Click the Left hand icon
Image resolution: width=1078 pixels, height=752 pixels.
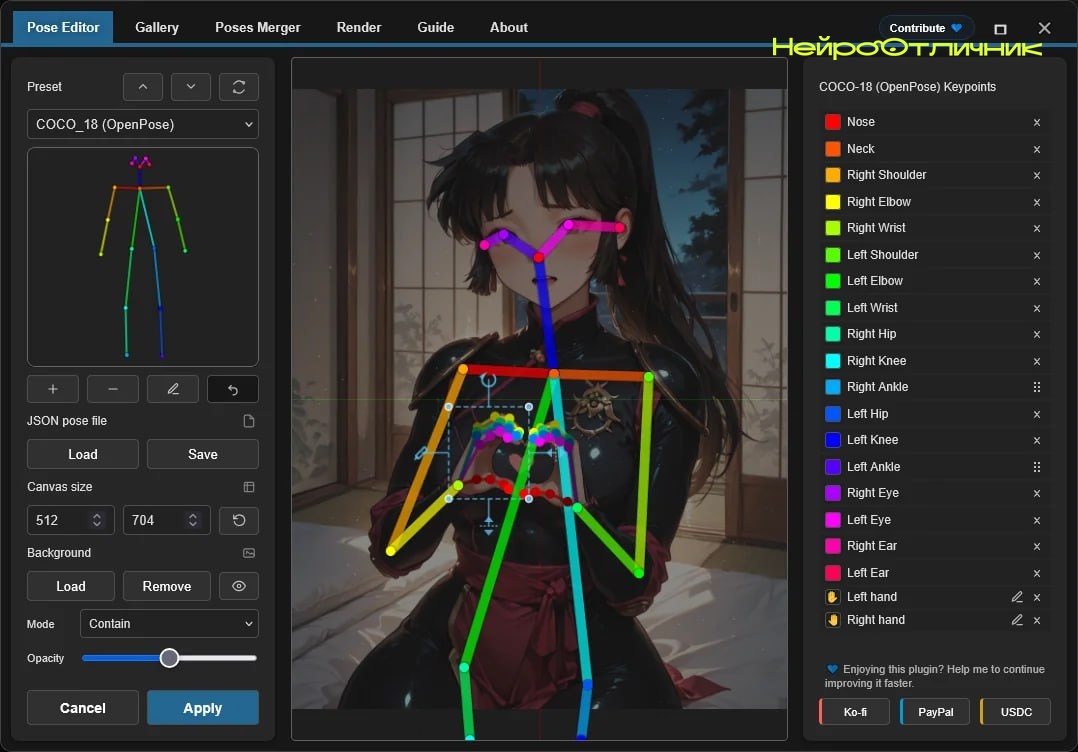833,597
